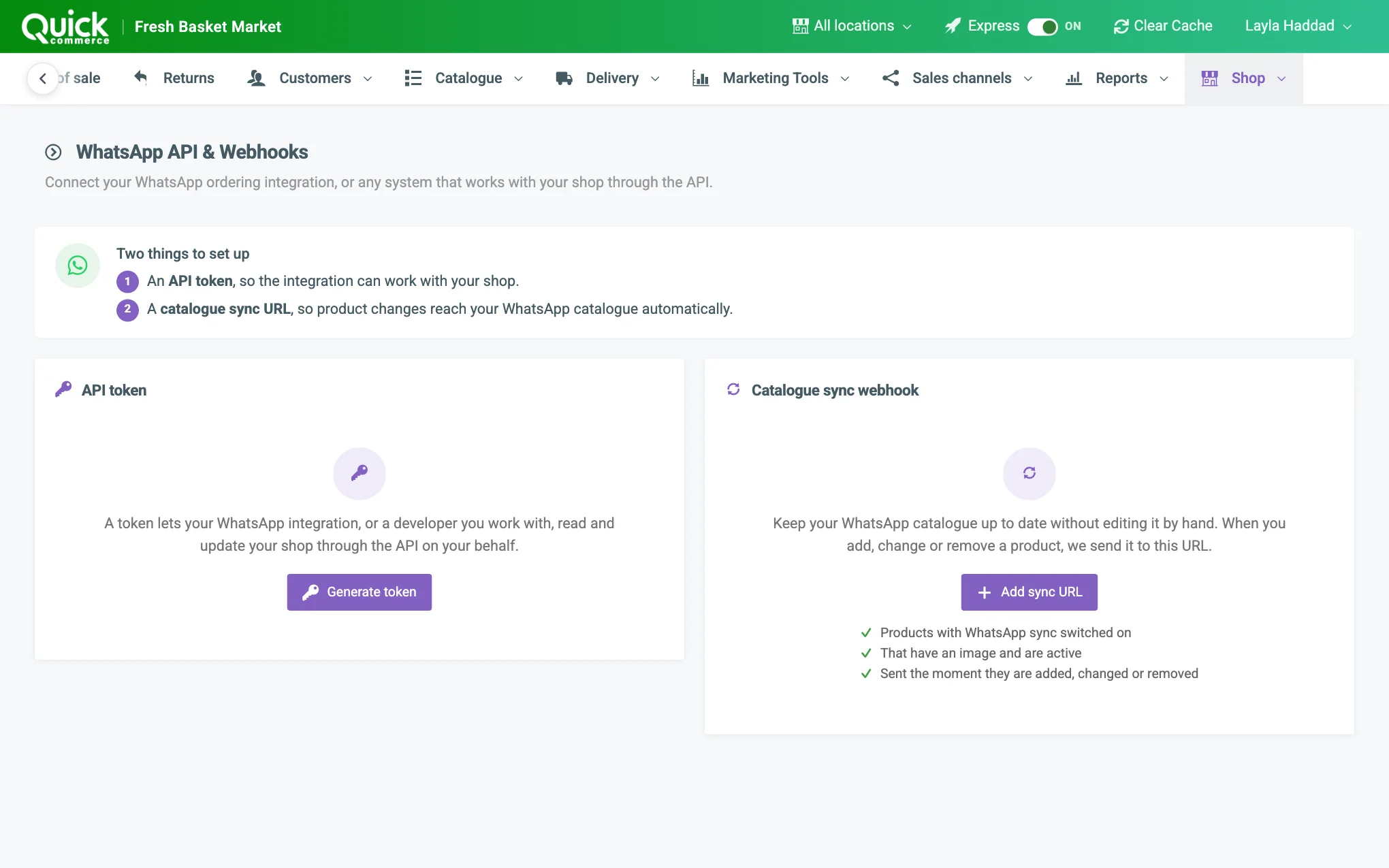
Task: Click the Add sync URL button
Action: (1029, 592)
